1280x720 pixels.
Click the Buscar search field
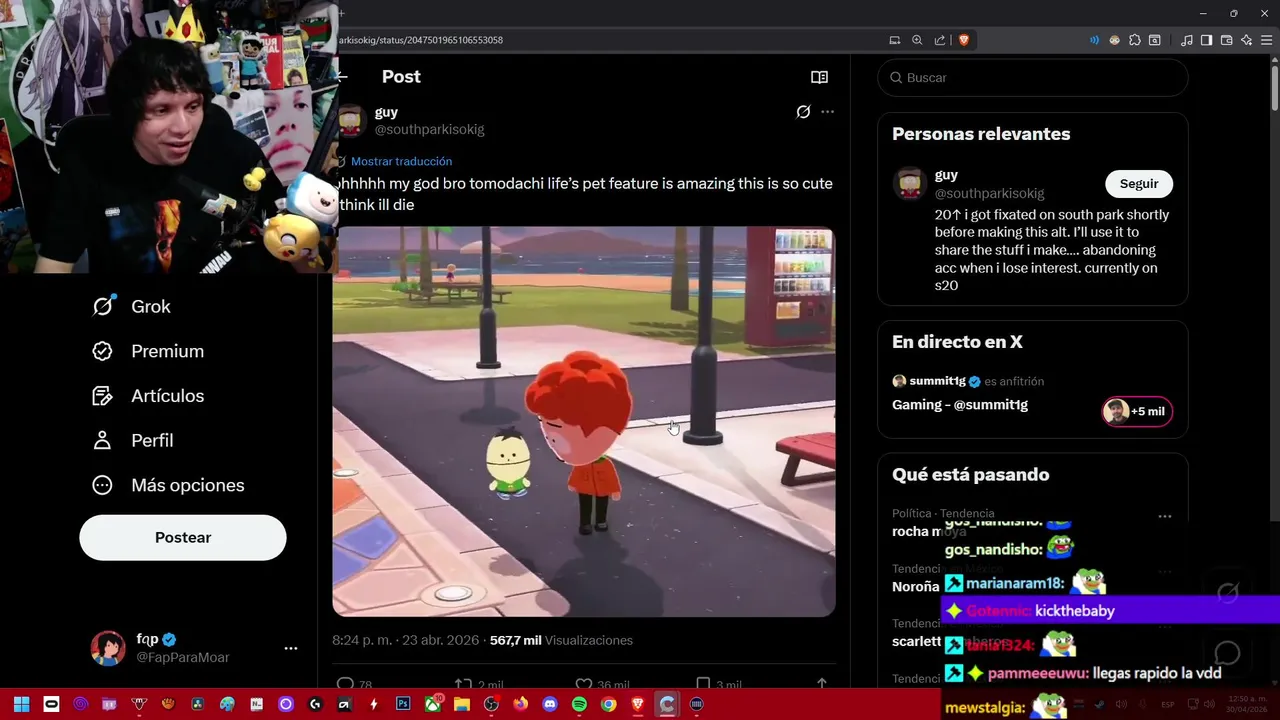pyautogui.click(x=1033, y=77)
